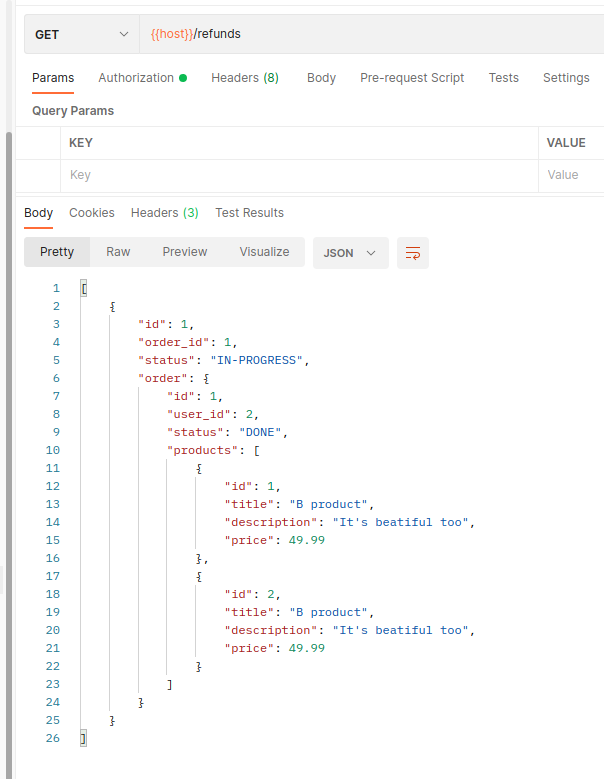The width and height of the screenshot is (604, 779).
Task: Select the Pretty view button
Action: 57,252
